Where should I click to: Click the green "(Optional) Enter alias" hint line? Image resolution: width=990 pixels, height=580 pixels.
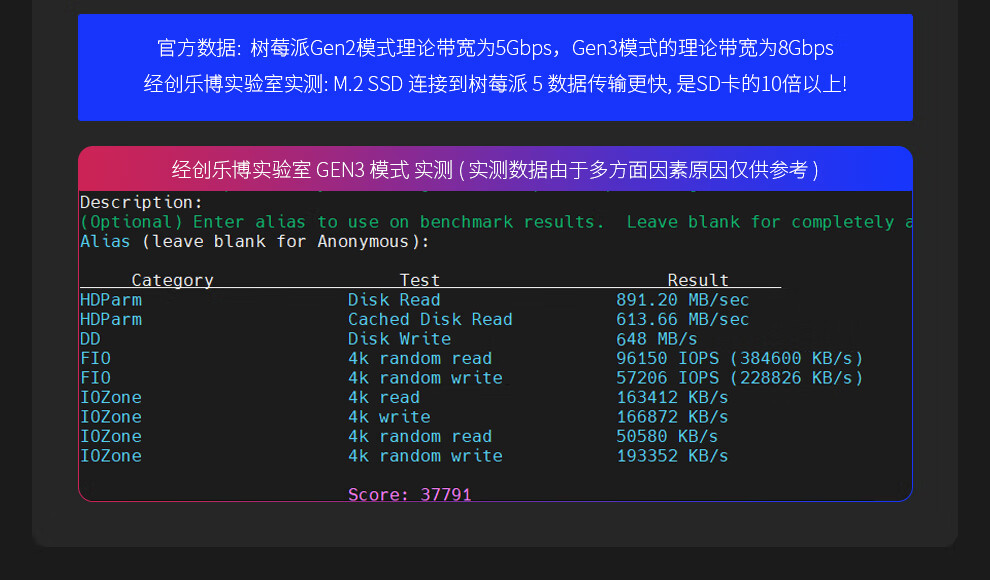point(495,222)
